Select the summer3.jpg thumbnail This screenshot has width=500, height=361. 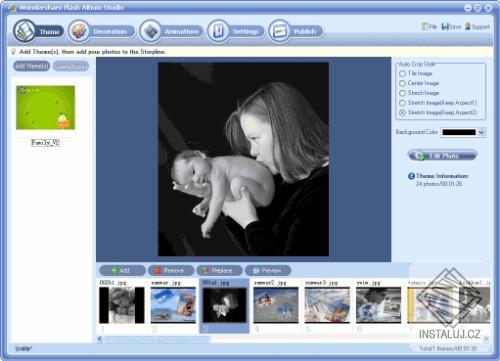(x=327, y=305)
